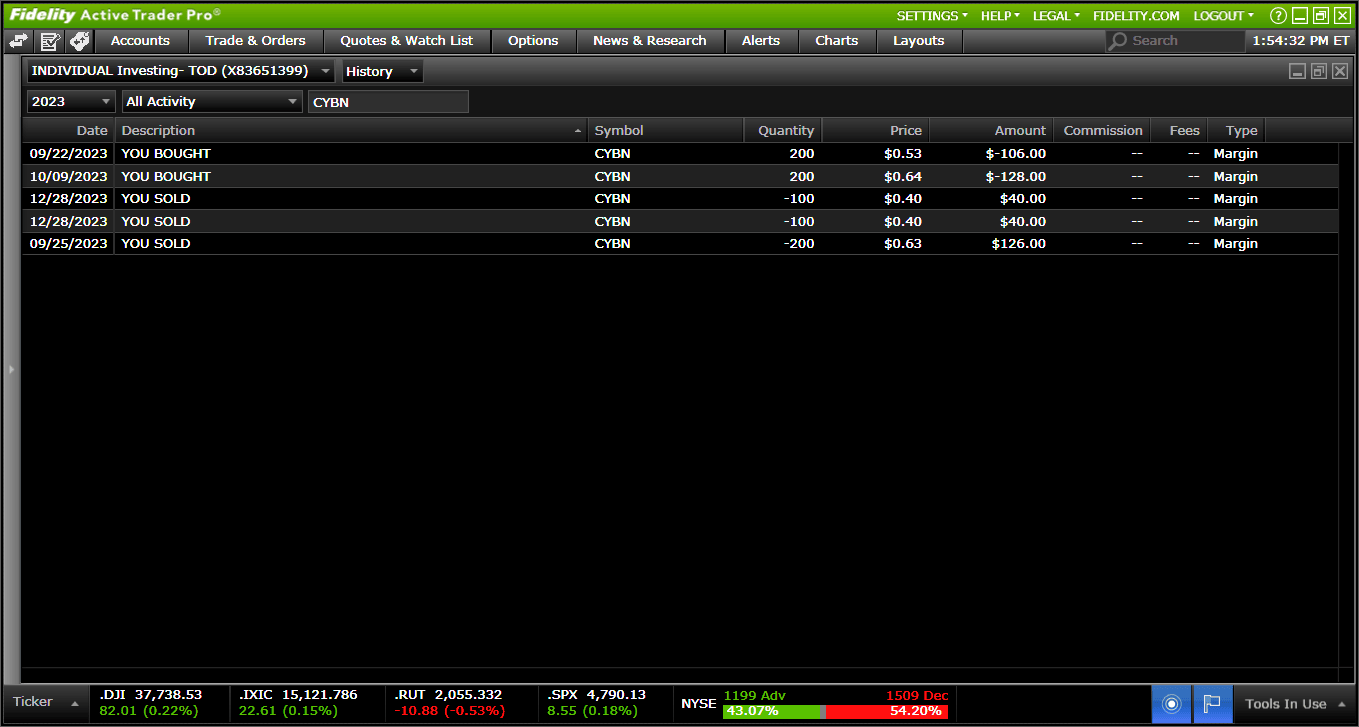1359x727 pixels.
Task: Select the 09/25/2023 date cell
Action: (x=69, y=244)
